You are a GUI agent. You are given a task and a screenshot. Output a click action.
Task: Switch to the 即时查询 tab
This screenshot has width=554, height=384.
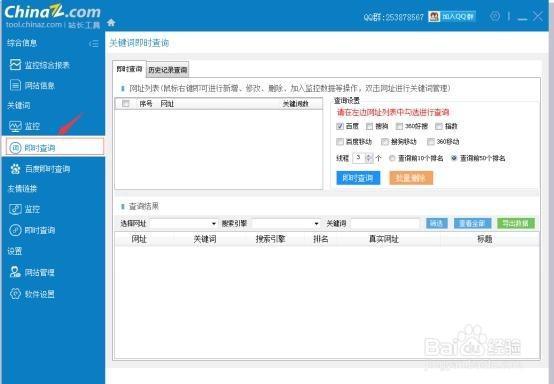[129, 69]
